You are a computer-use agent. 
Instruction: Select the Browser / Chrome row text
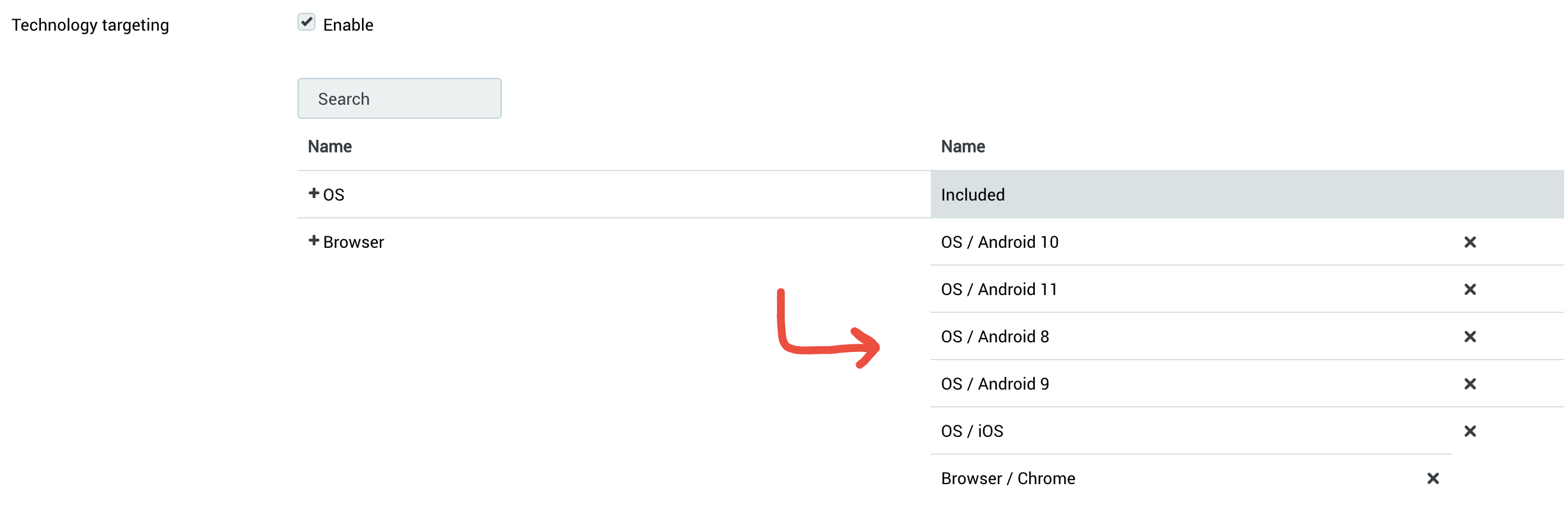click(1007, 478)
